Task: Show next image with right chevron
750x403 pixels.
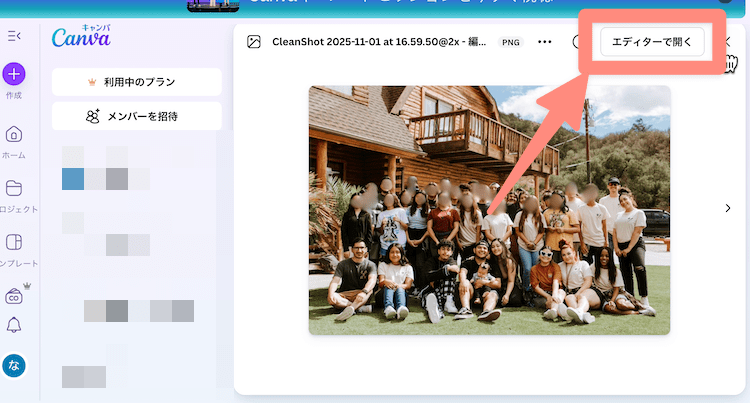Action: tap(728, 208)
